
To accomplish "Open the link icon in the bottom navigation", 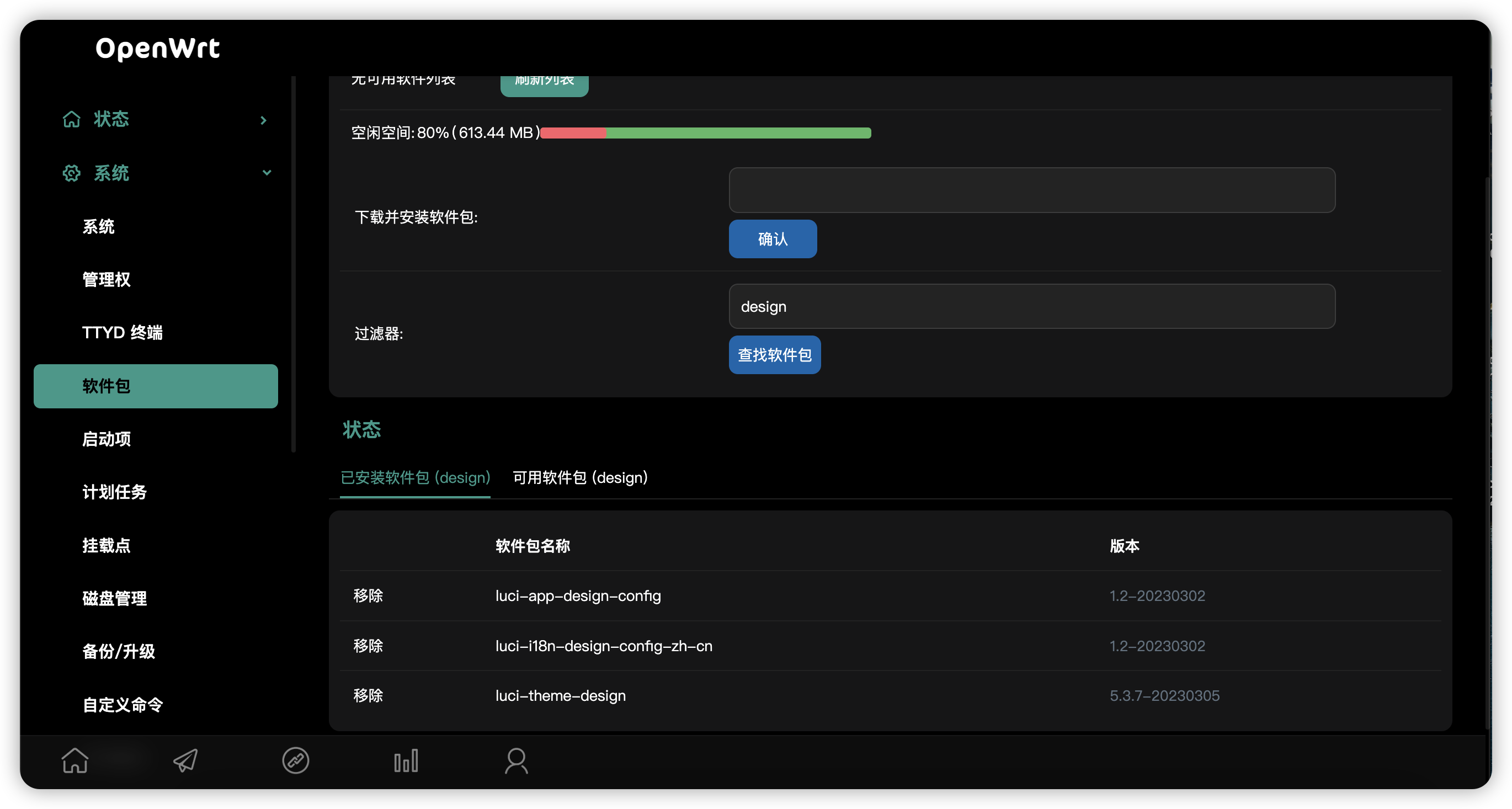I will [x=295, y=760].
